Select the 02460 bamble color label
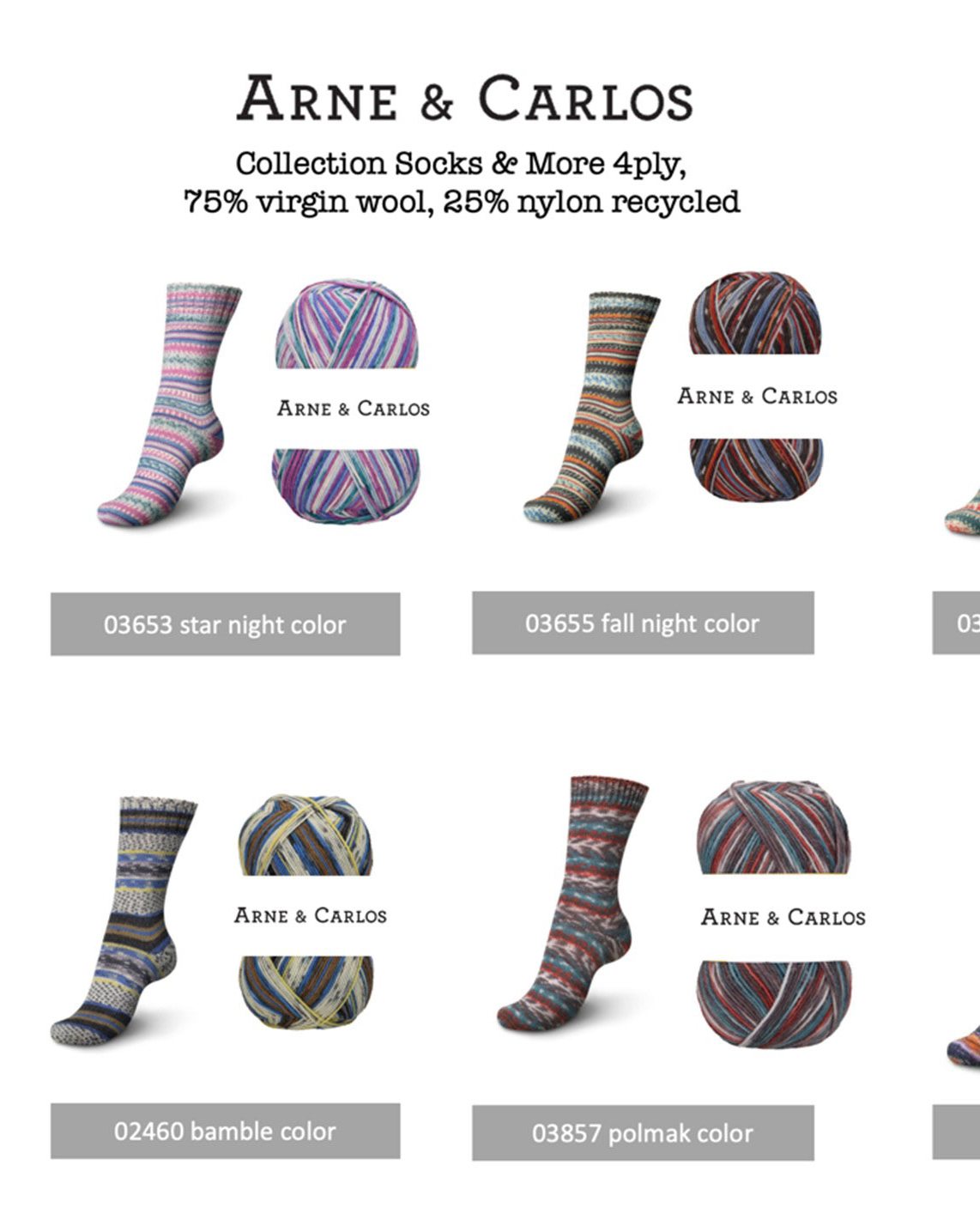 click(225, 1131)
